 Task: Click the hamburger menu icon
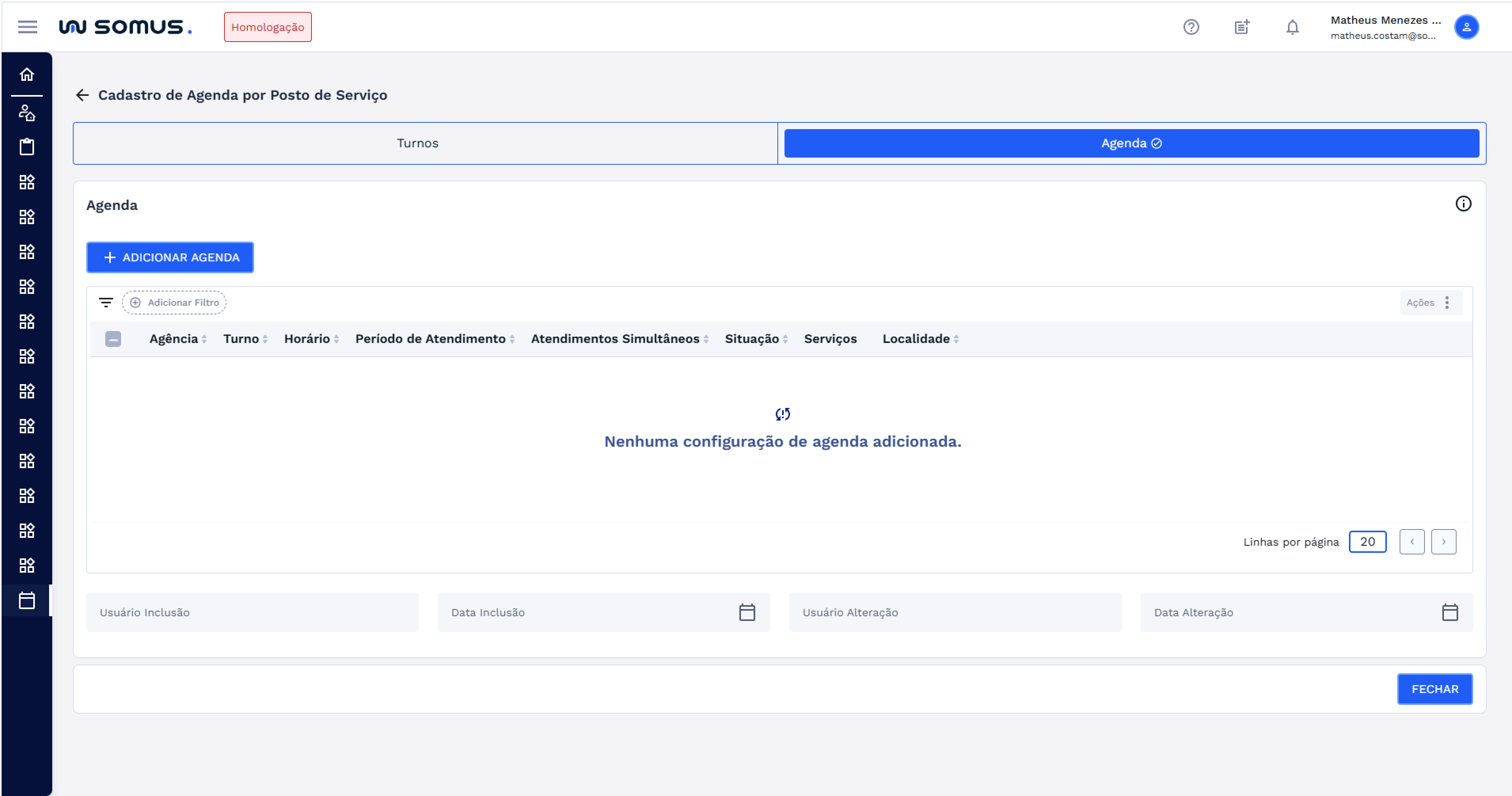click(27, 27)
